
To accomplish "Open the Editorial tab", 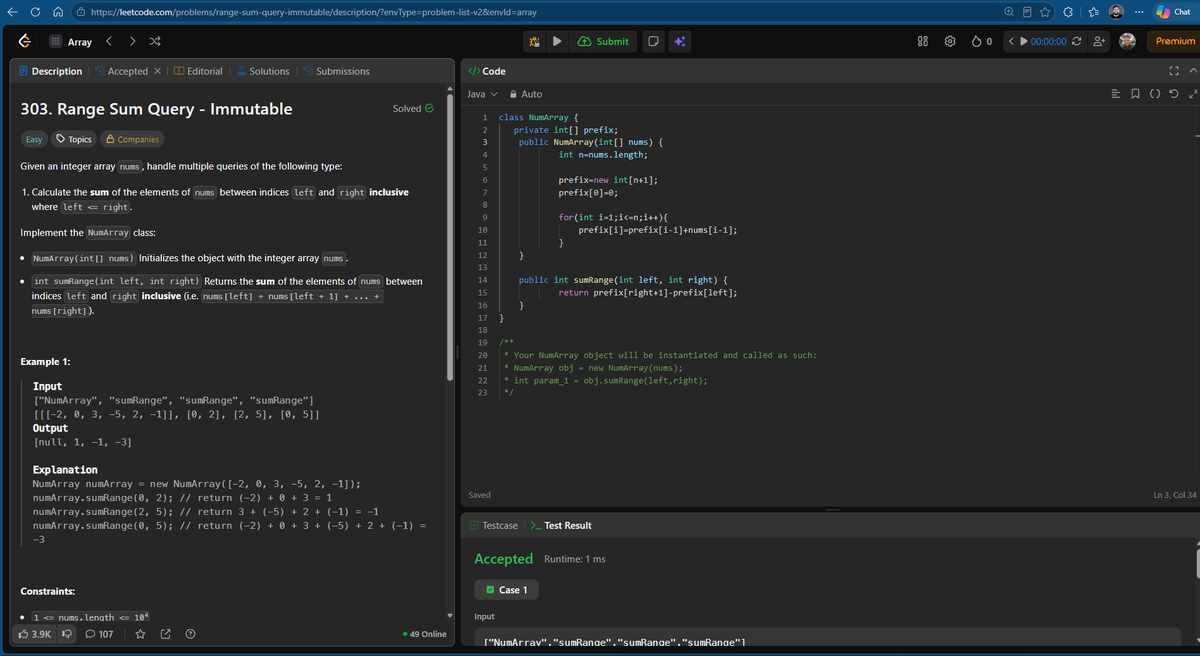I will tap(198, 71).
